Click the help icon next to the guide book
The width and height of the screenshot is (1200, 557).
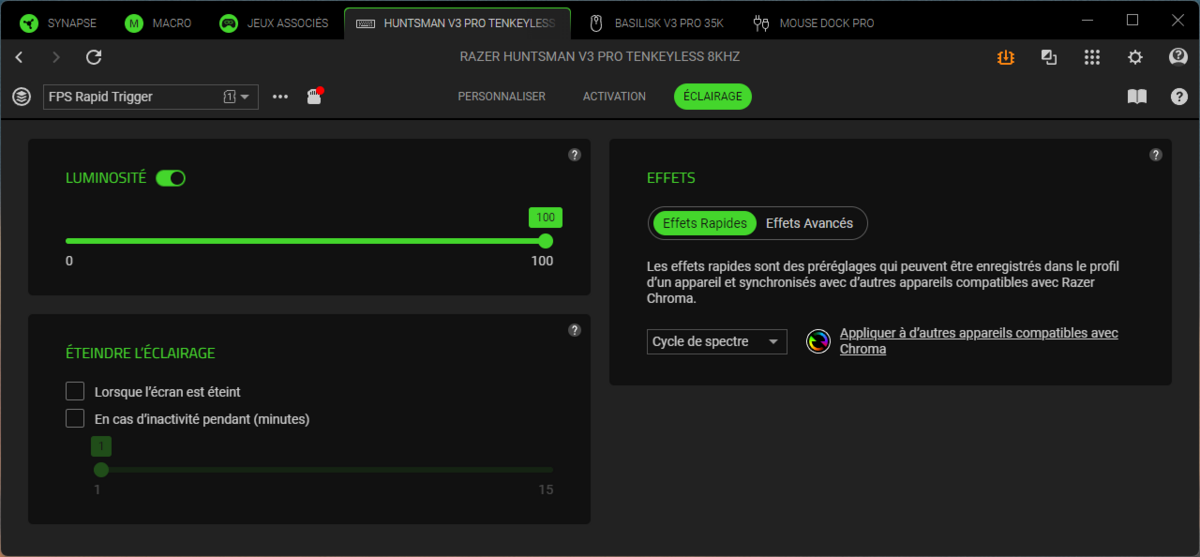pos(1179,97)
